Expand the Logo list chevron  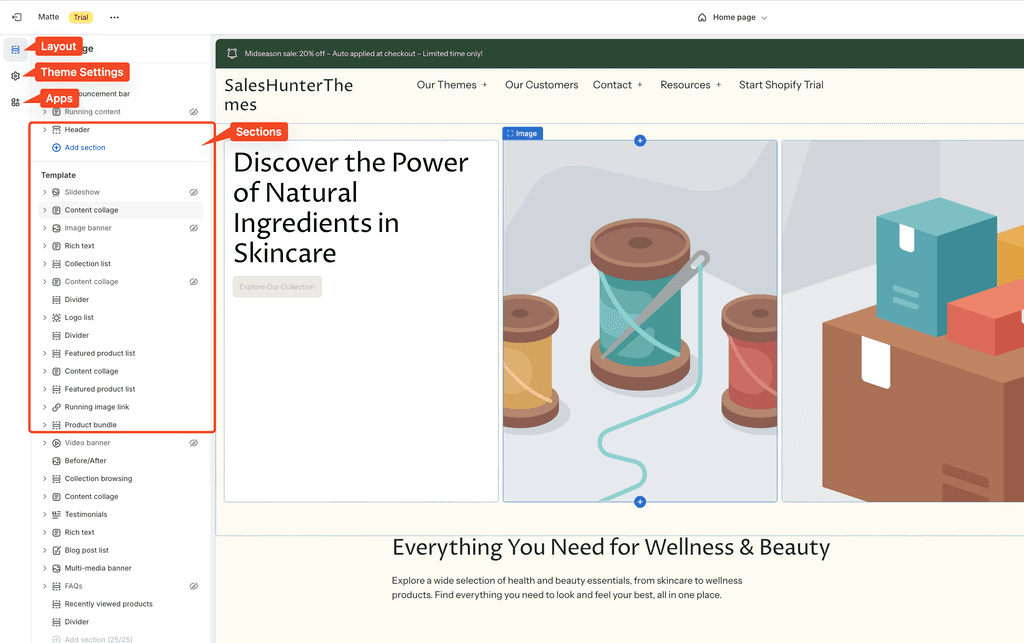[44, 318]
